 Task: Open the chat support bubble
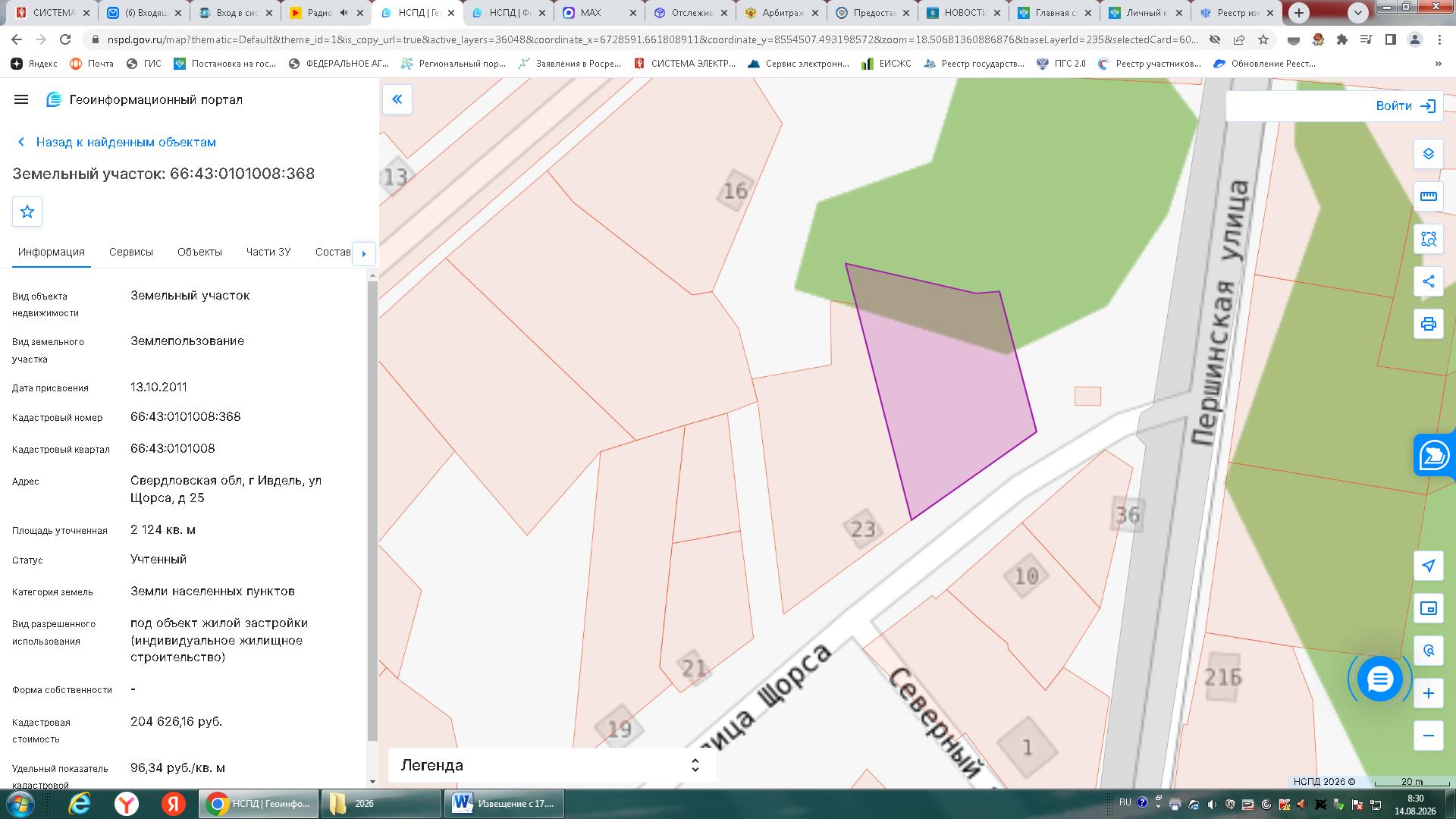tap(1379, 679)
